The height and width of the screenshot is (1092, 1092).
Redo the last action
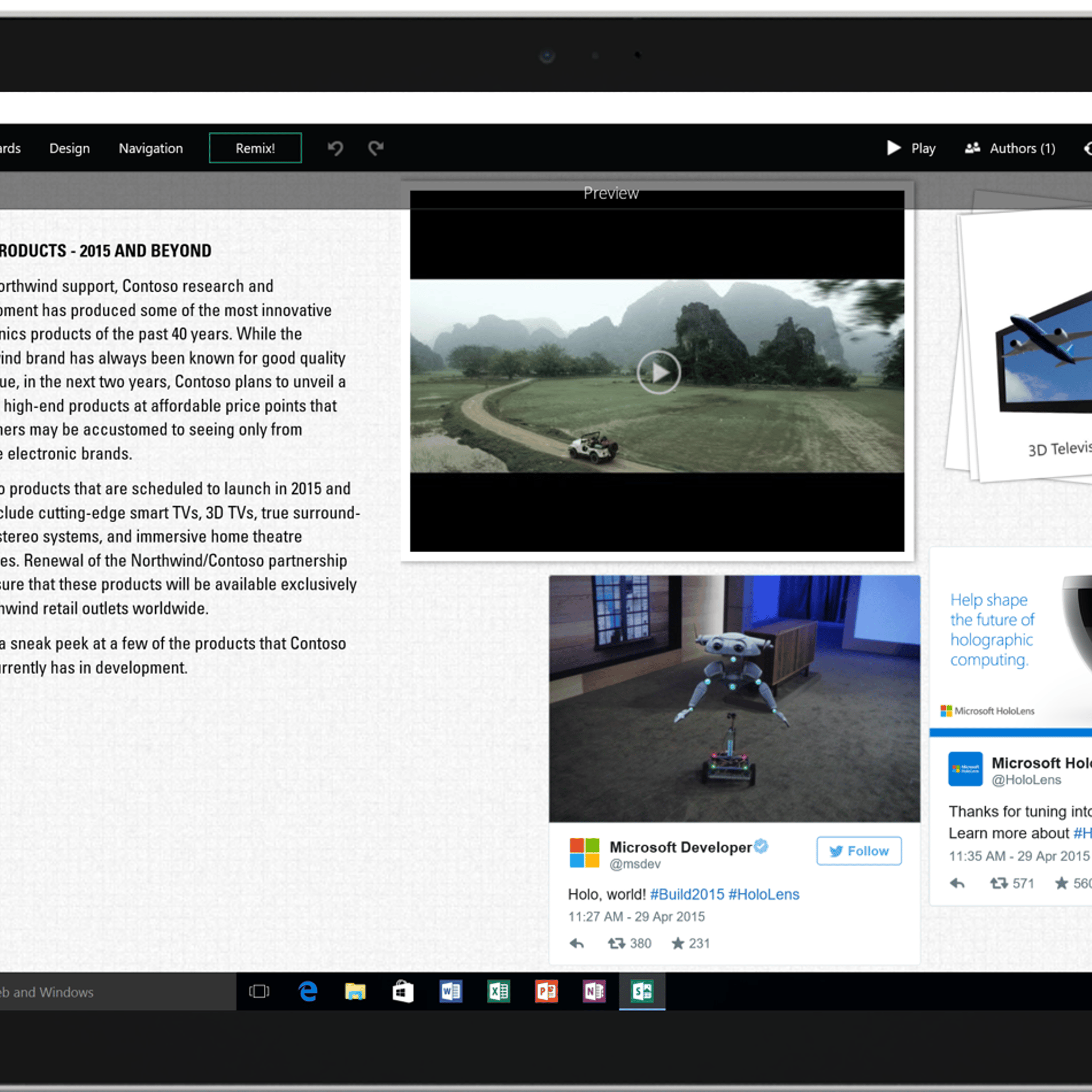tap(376, 148)
